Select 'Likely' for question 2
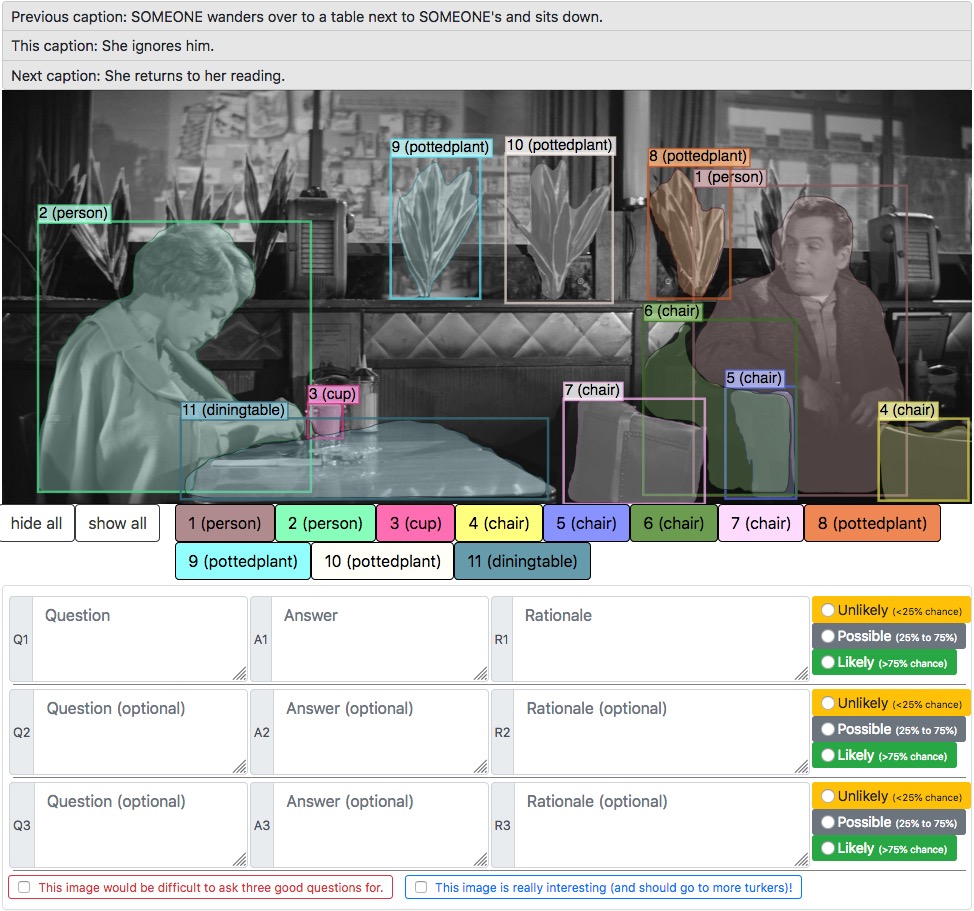The width and height of the screenshot is (974, 911). click(827, 756)
